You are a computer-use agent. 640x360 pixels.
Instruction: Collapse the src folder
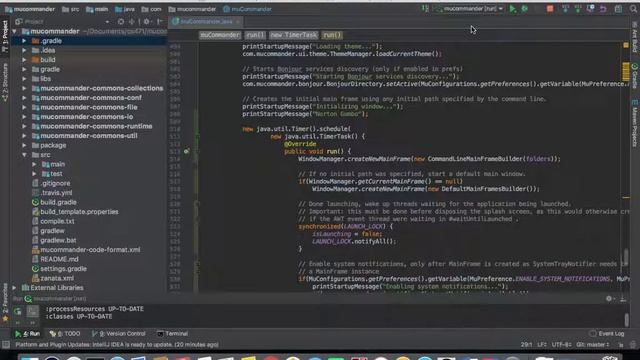[24, 155]
